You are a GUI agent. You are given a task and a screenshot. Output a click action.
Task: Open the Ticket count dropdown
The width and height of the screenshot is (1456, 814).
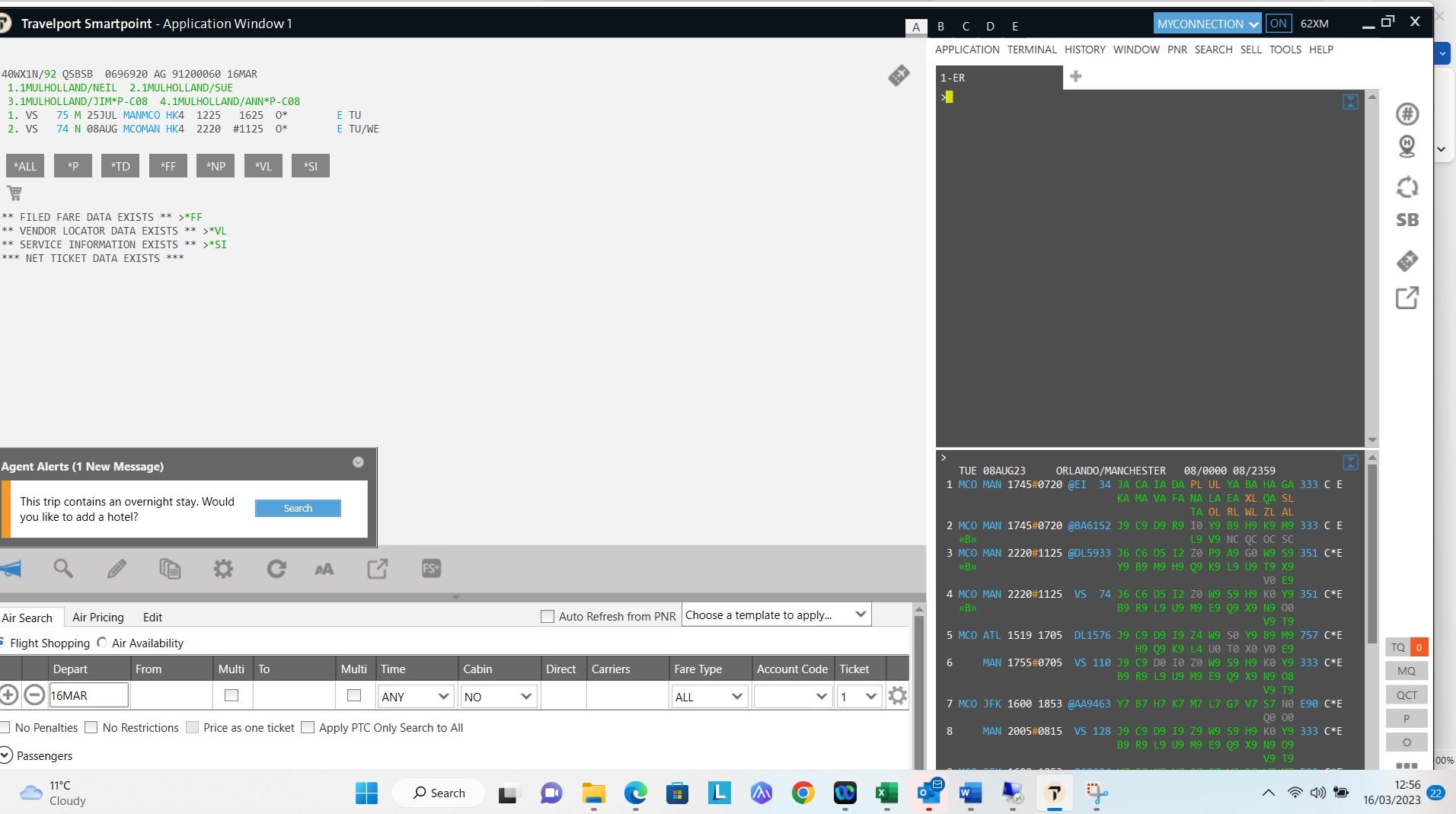tap(859, 697)
